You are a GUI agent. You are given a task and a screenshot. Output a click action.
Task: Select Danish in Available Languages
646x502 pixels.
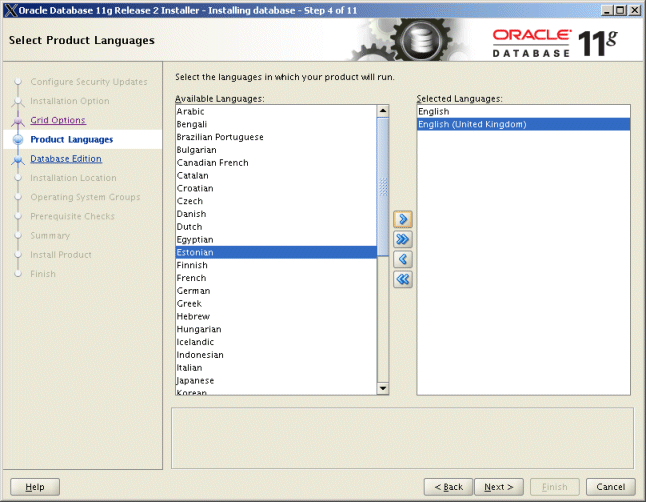click(276, 213)
